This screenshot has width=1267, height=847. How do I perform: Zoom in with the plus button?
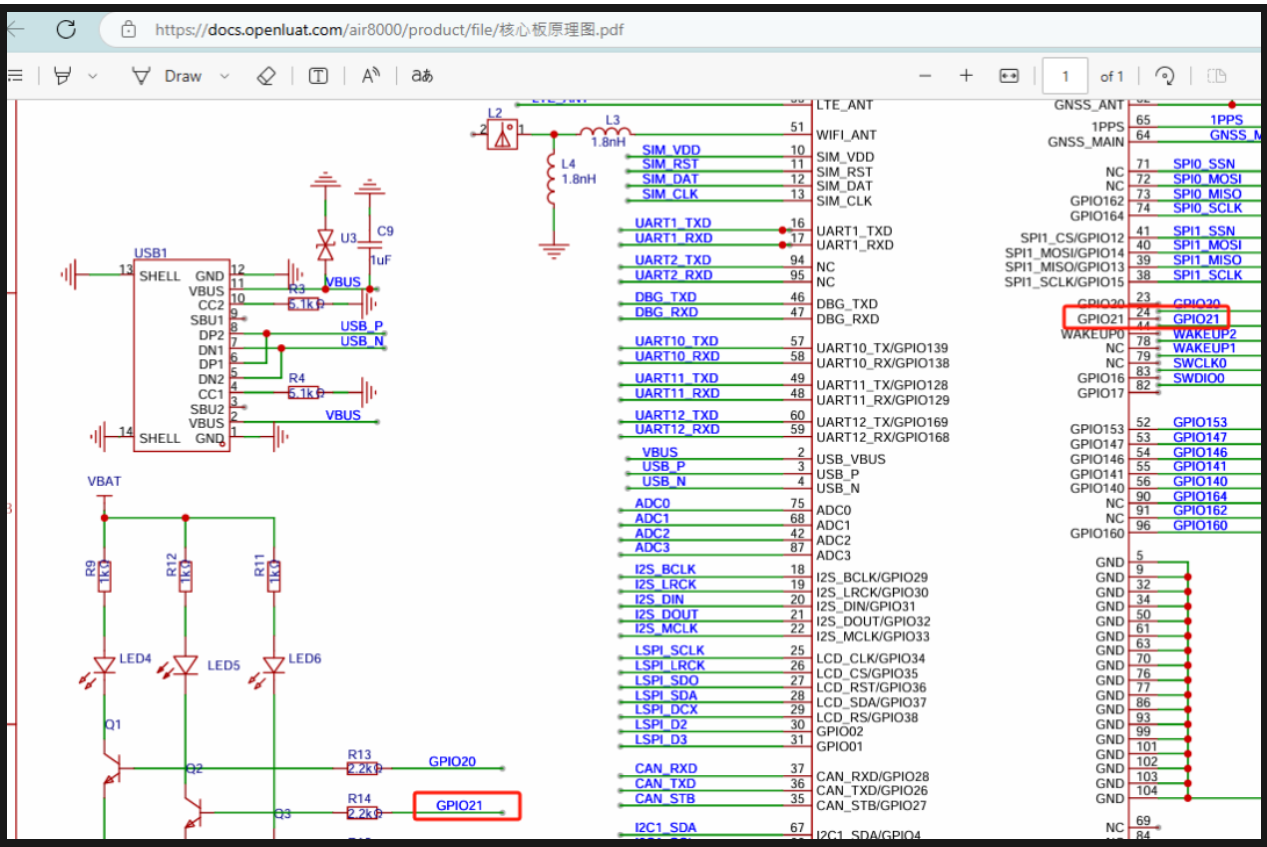pyautogui.click(x=966, y=76)
